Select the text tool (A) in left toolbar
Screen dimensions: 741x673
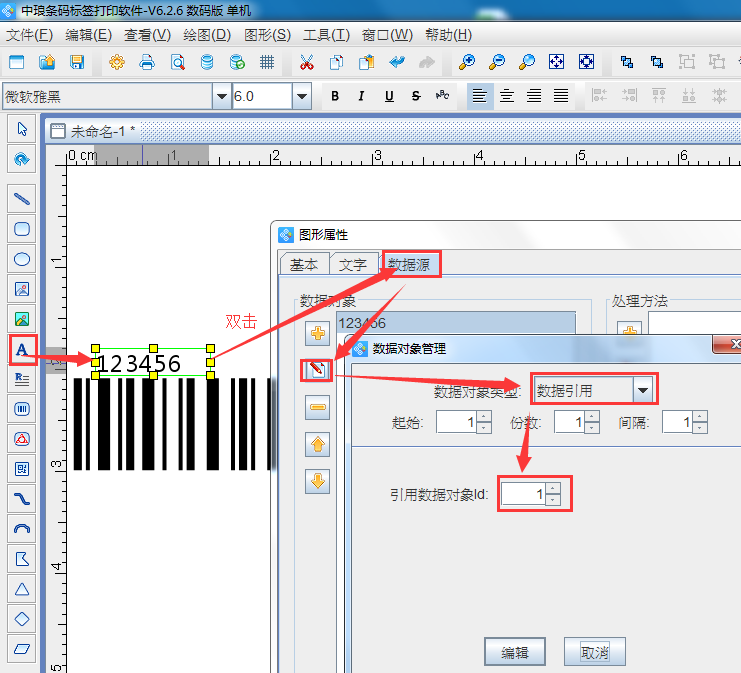(21, 349)
